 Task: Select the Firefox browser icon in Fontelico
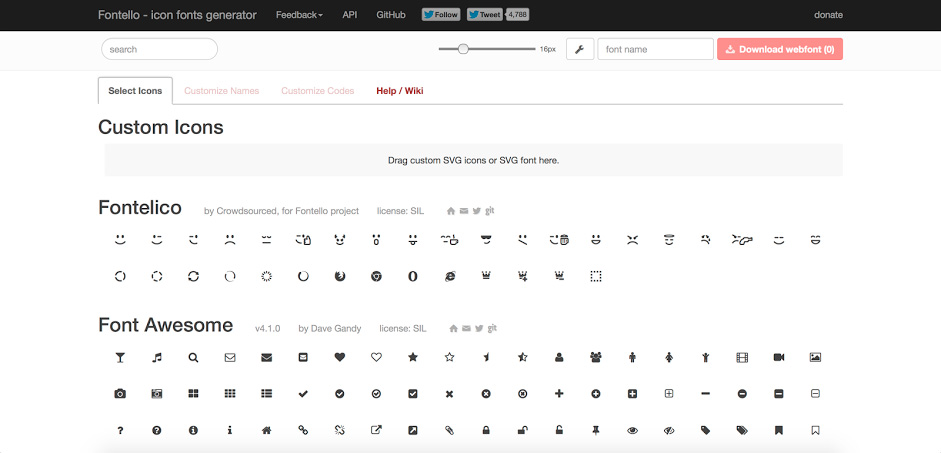click(x=340, y=277)
